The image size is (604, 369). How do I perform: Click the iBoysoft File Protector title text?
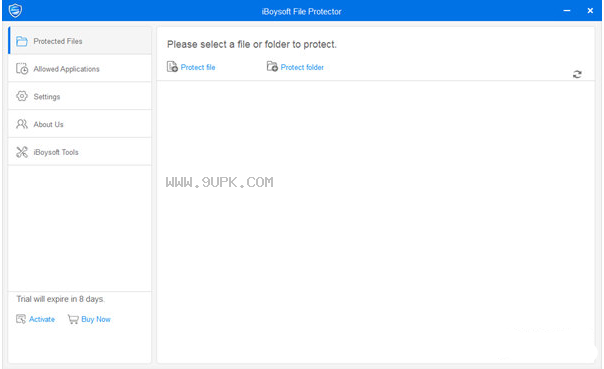click(x=302, y=12)
